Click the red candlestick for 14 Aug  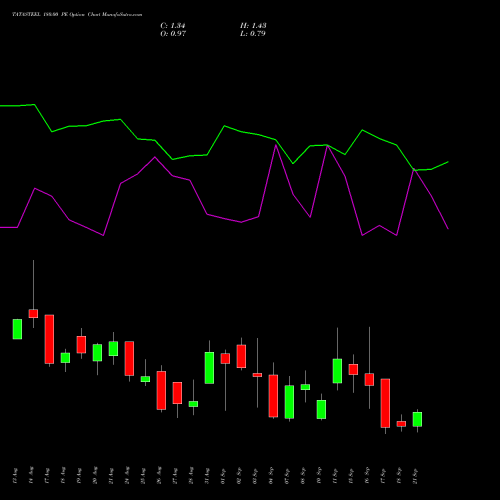pos(33,314)
